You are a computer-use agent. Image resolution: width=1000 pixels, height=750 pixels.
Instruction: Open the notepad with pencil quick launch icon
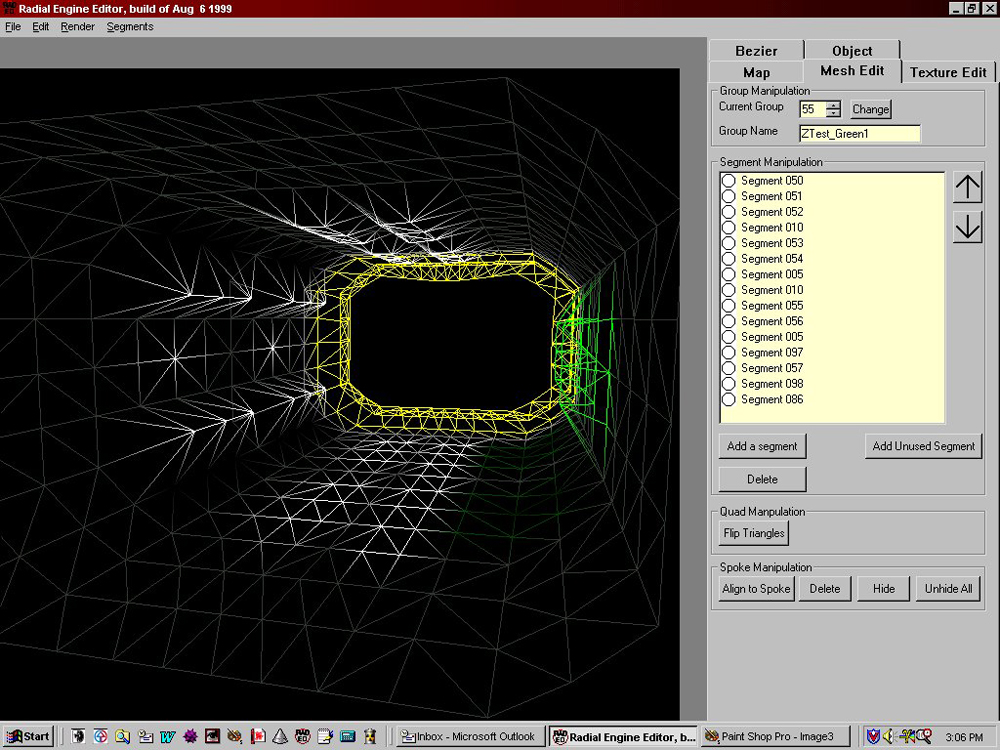click(x=325, y=737)
